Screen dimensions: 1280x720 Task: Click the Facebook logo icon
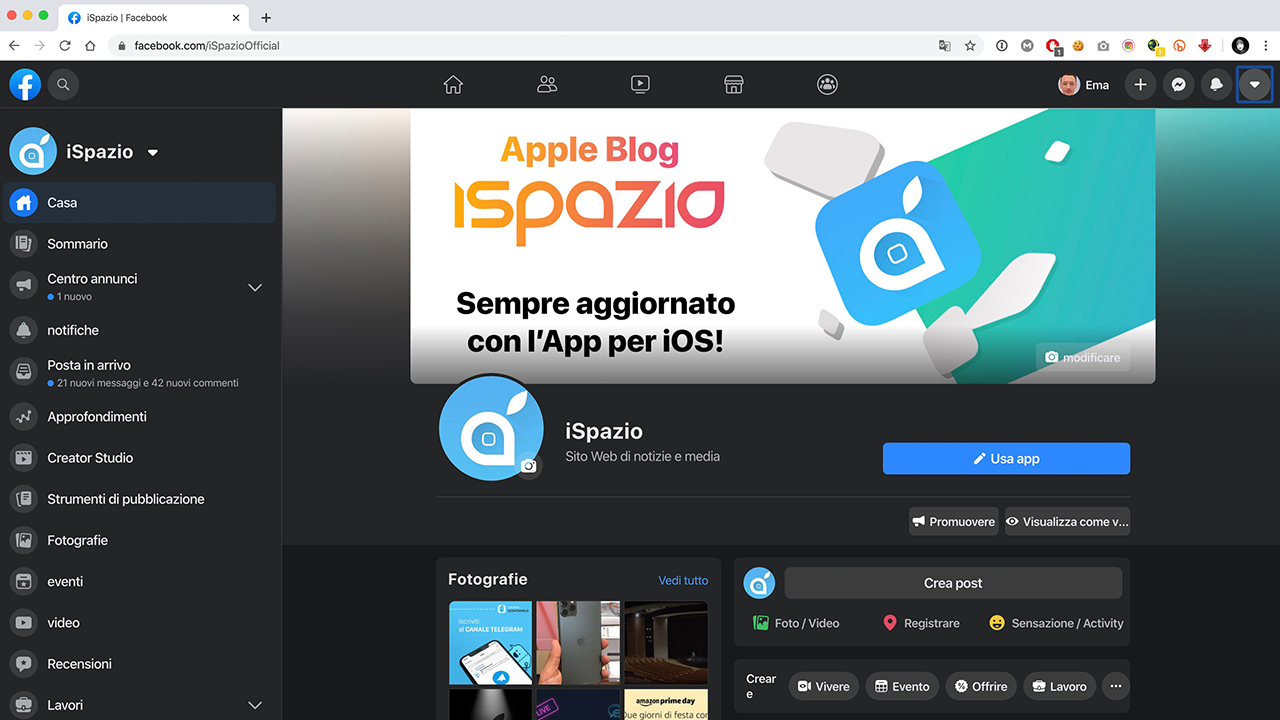[25, 85]
